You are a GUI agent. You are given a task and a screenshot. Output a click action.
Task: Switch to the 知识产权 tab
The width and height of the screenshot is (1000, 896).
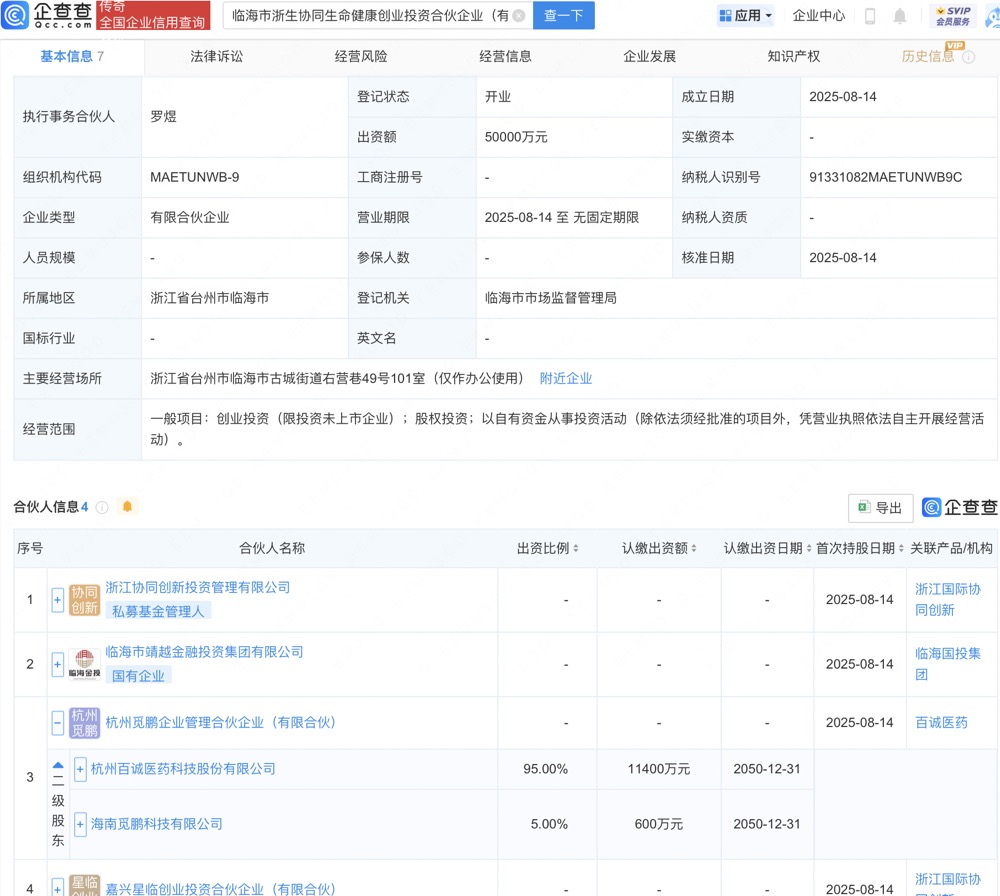point(793,57)
